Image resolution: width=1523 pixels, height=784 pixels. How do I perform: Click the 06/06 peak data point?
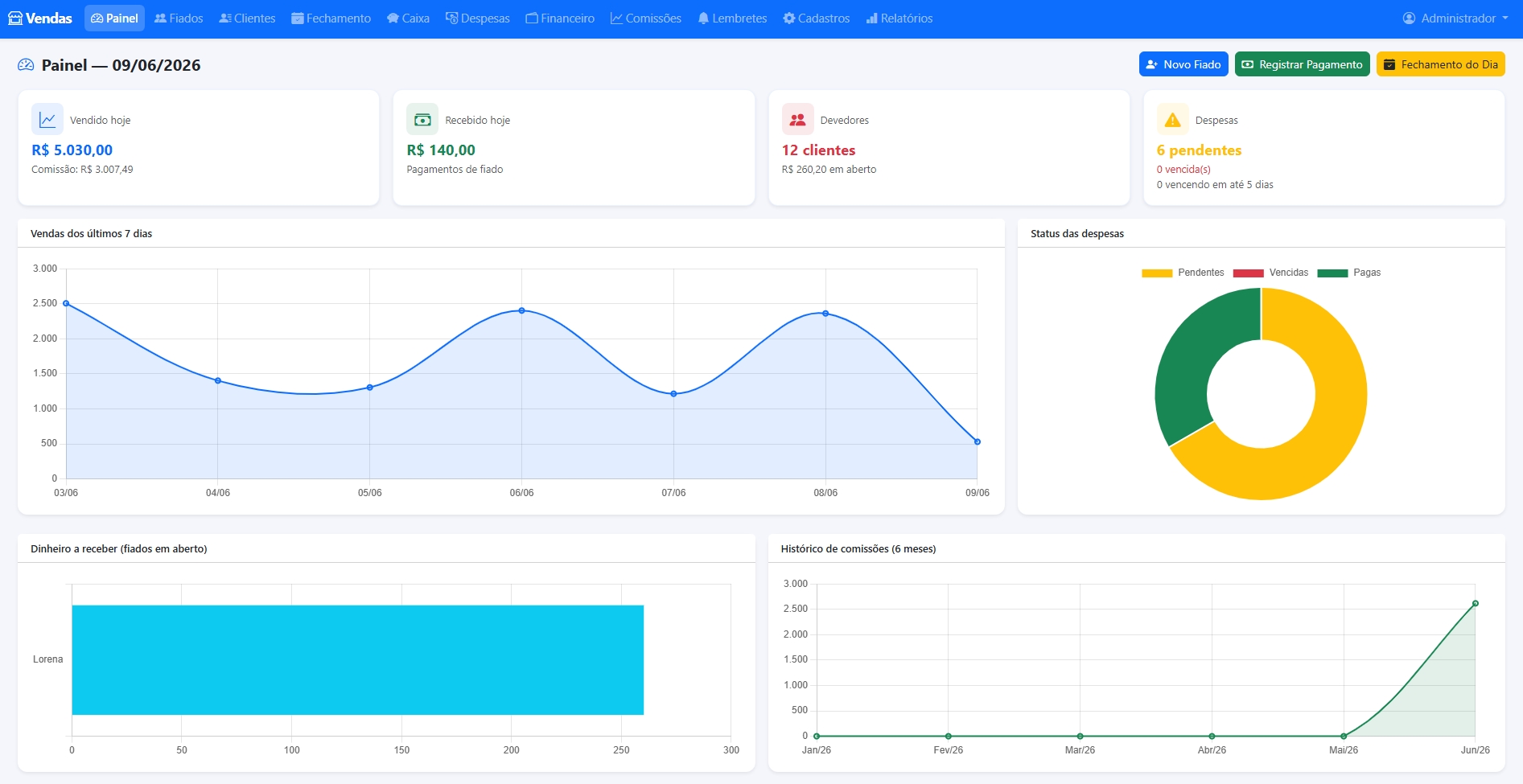tap(521, 310)
